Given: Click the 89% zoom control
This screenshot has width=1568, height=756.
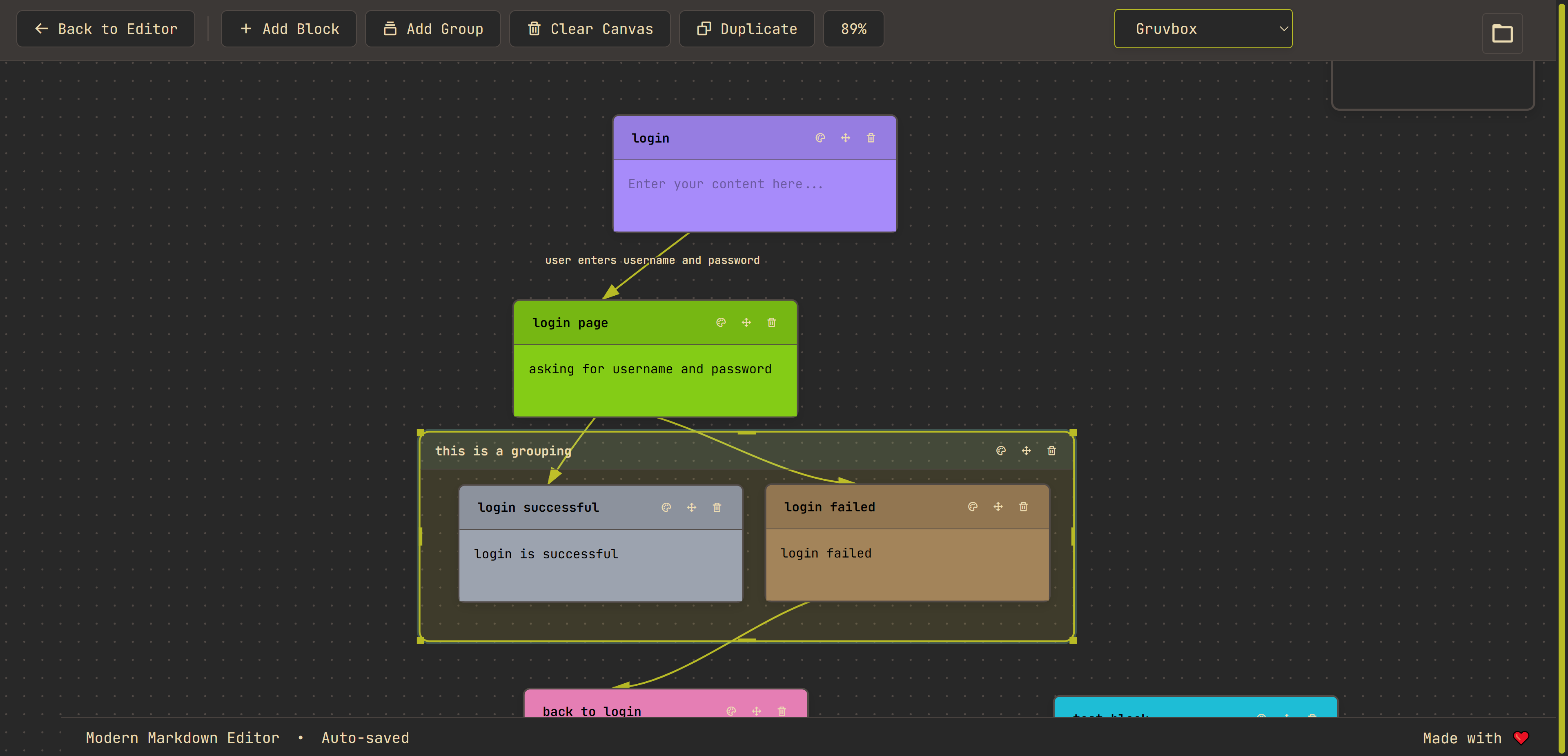Looking at the screenshot, I should pos(853,28).
